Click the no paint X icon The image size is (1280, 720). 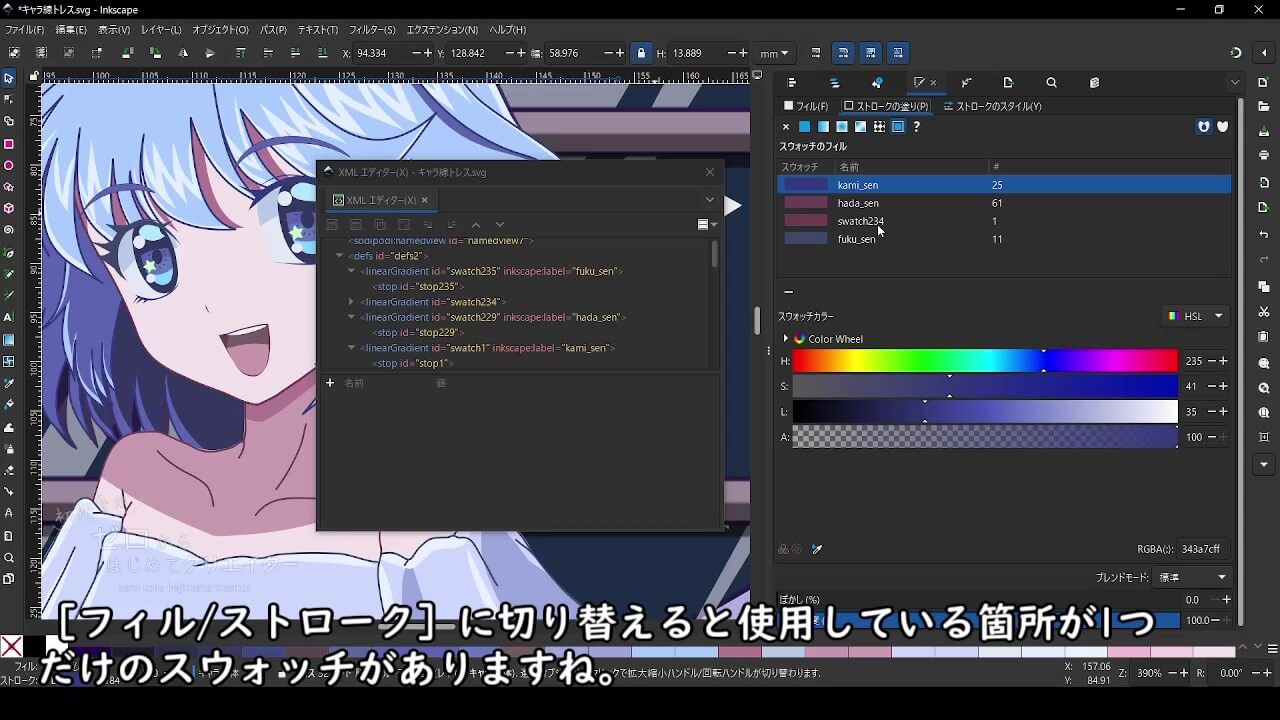pyautogui.click(x=786, y=127)
